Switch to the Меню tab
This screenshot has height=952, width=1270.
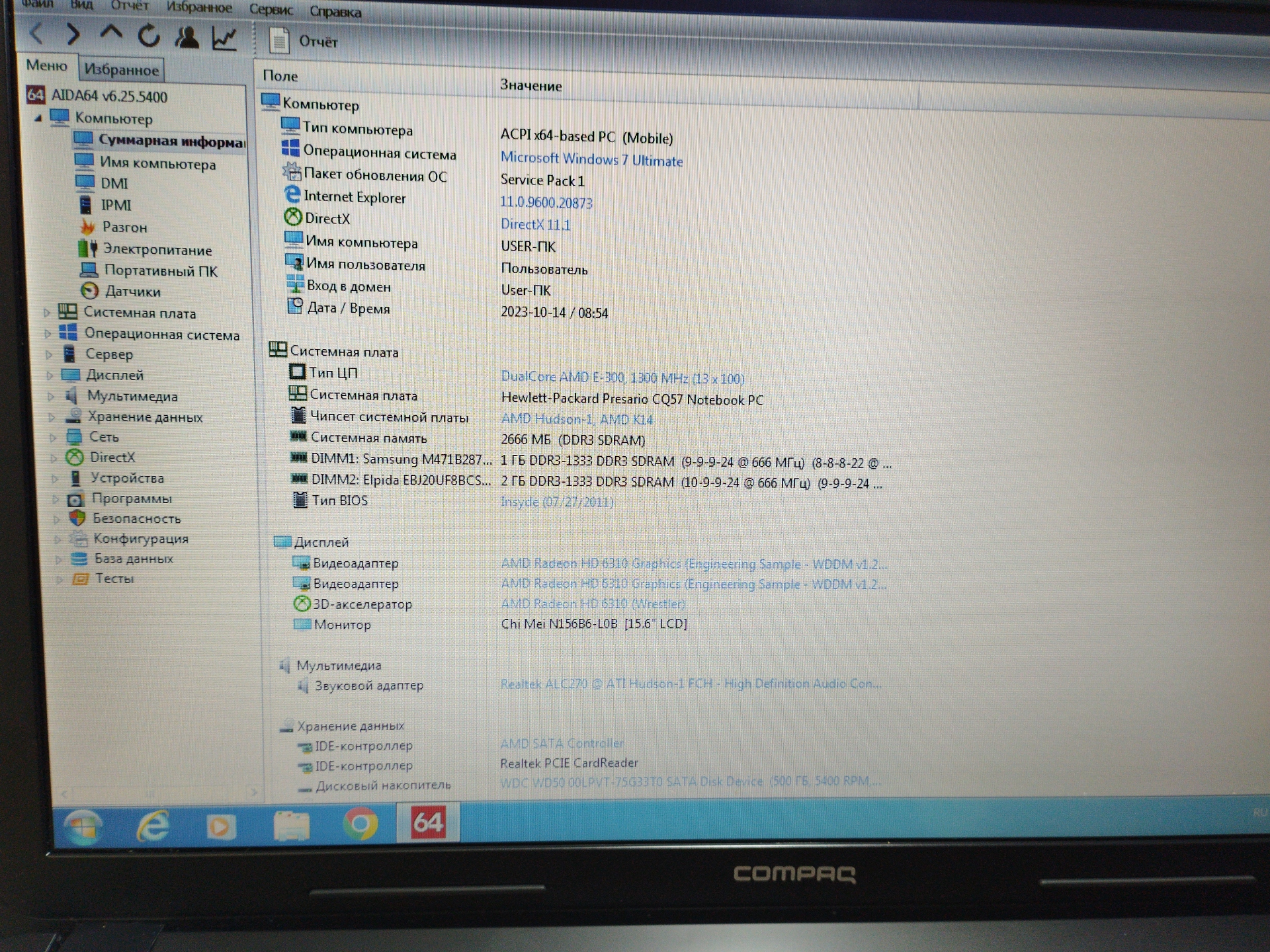(46, 65)
